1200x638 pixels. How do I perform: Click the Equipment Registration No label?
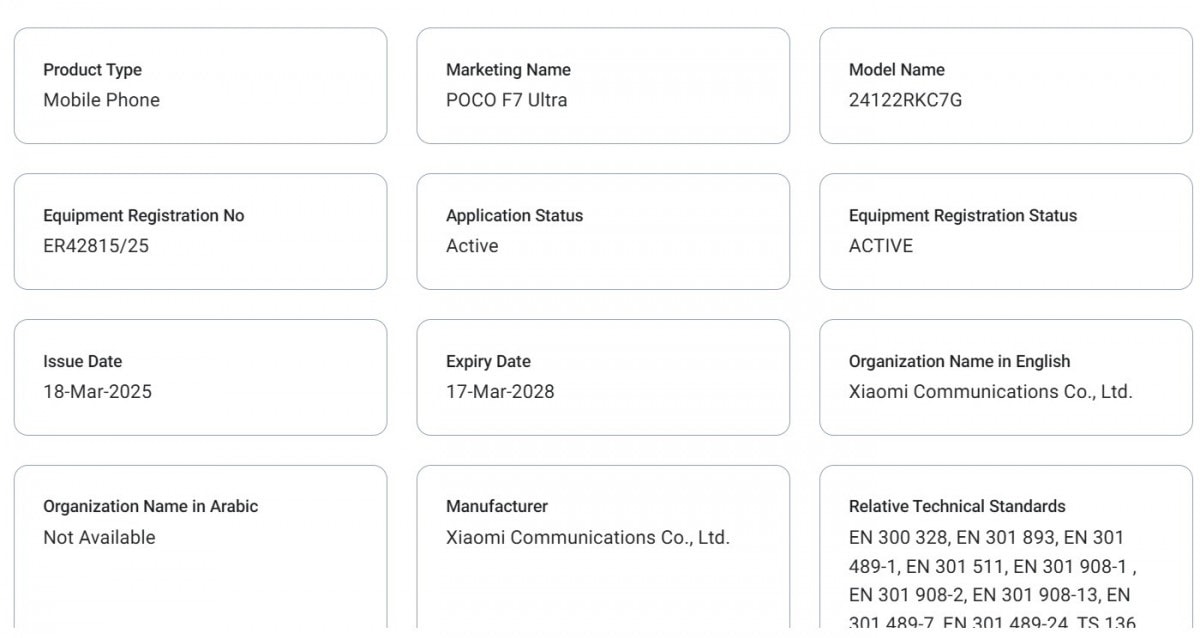click(x=143, y=216)
